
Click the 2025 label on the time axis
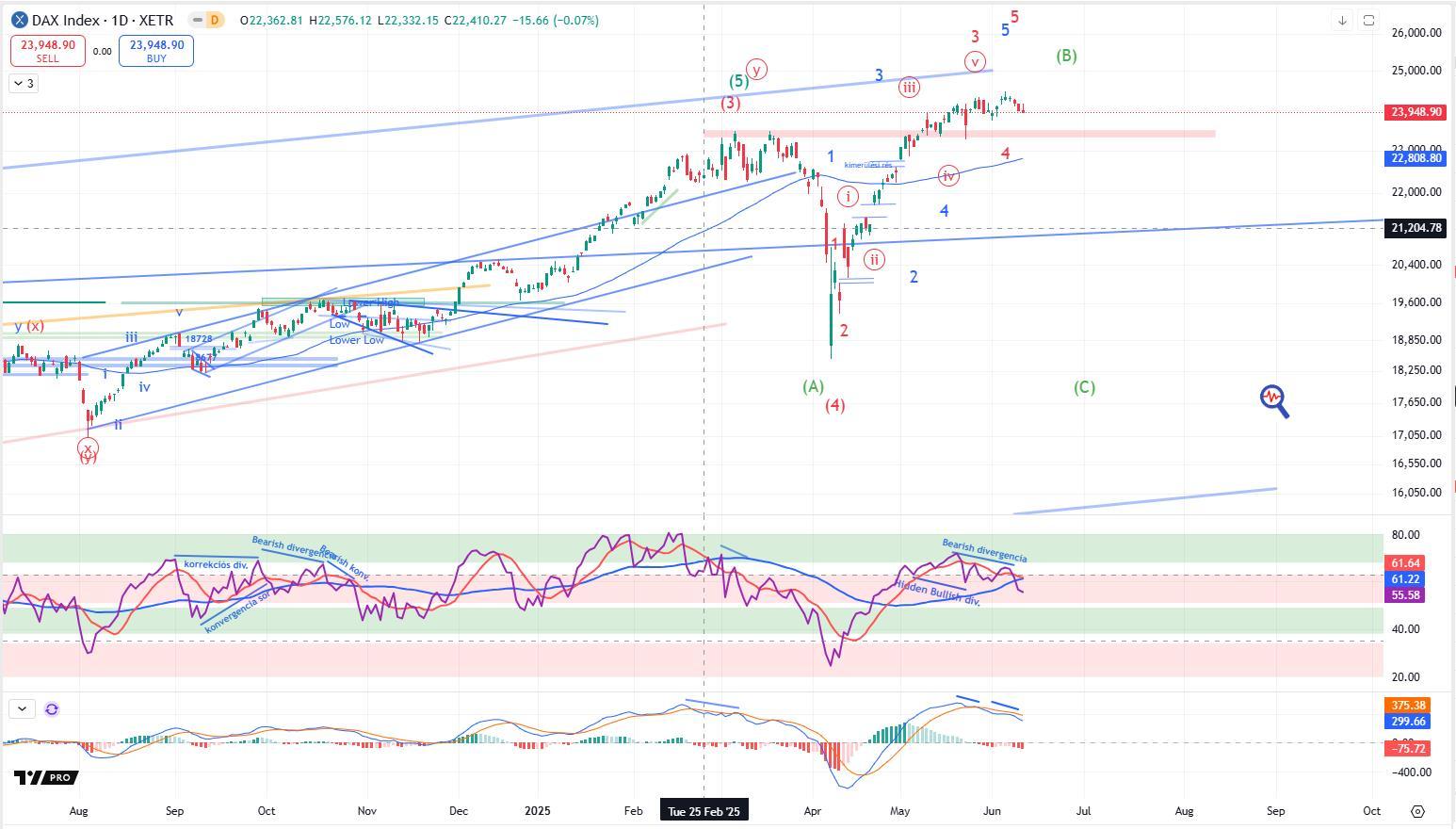[538, 811]
